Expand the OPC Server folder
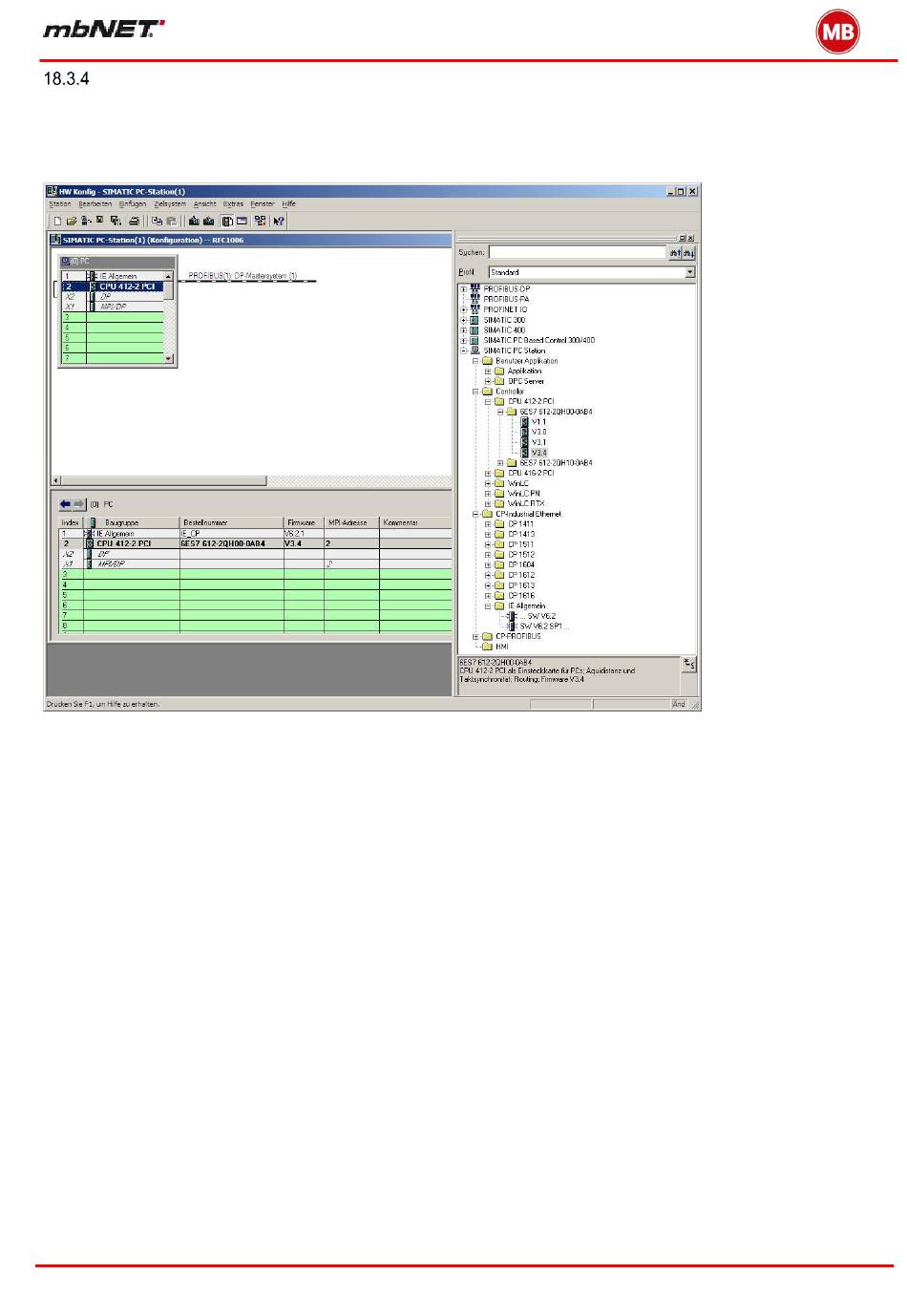This screenshot has width=907, height=1316. (488, 381)
